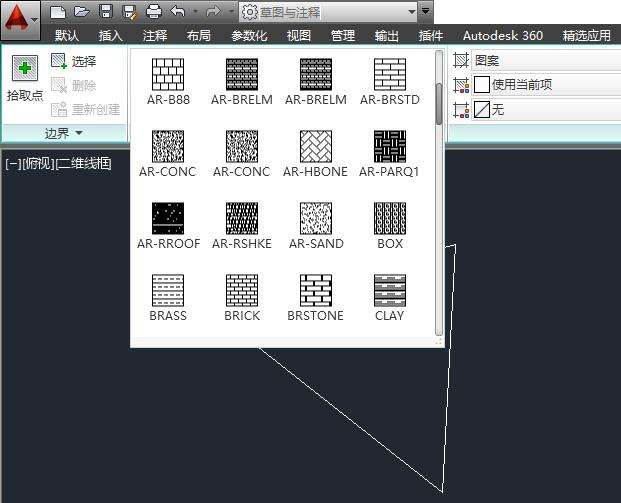Click the Undo arrow icon
Image resolution: width=621 pixels, height=503 pixels.
click(178, 12)
